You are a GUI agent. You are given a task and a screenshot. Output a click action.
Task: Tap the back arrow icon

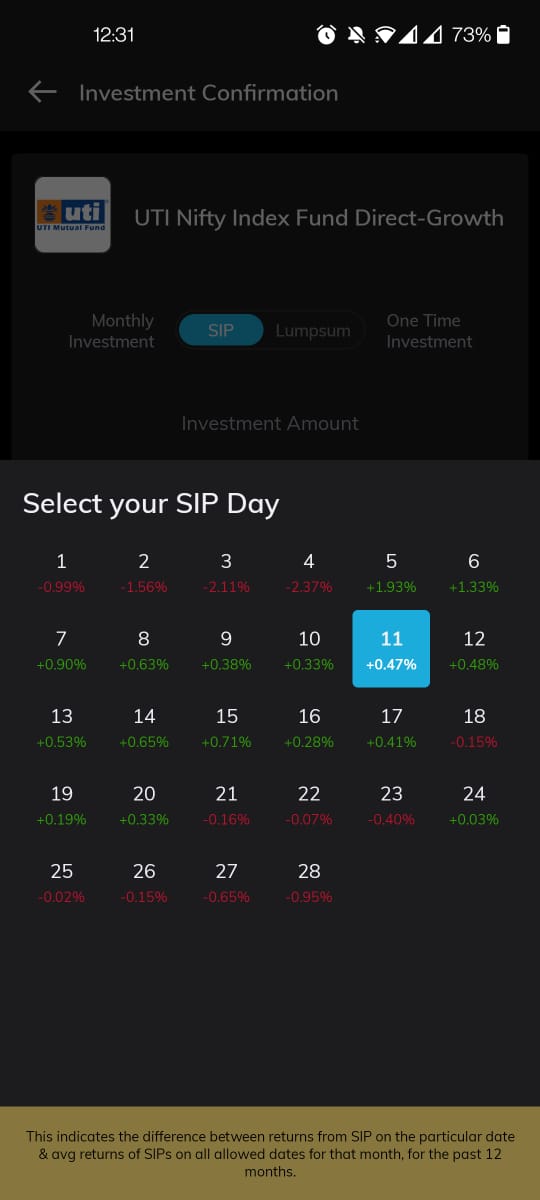pyautogui.click(x=42, y=93)
